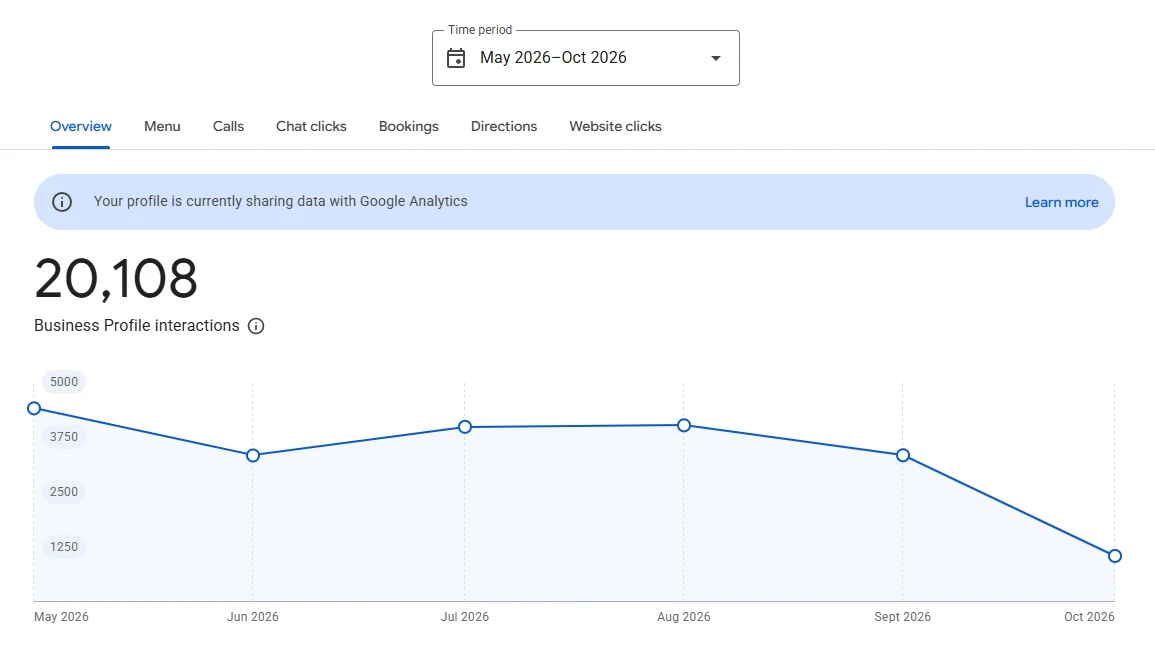Click the Business Profile interactions label
The image size is (1155, 651).
137,326
